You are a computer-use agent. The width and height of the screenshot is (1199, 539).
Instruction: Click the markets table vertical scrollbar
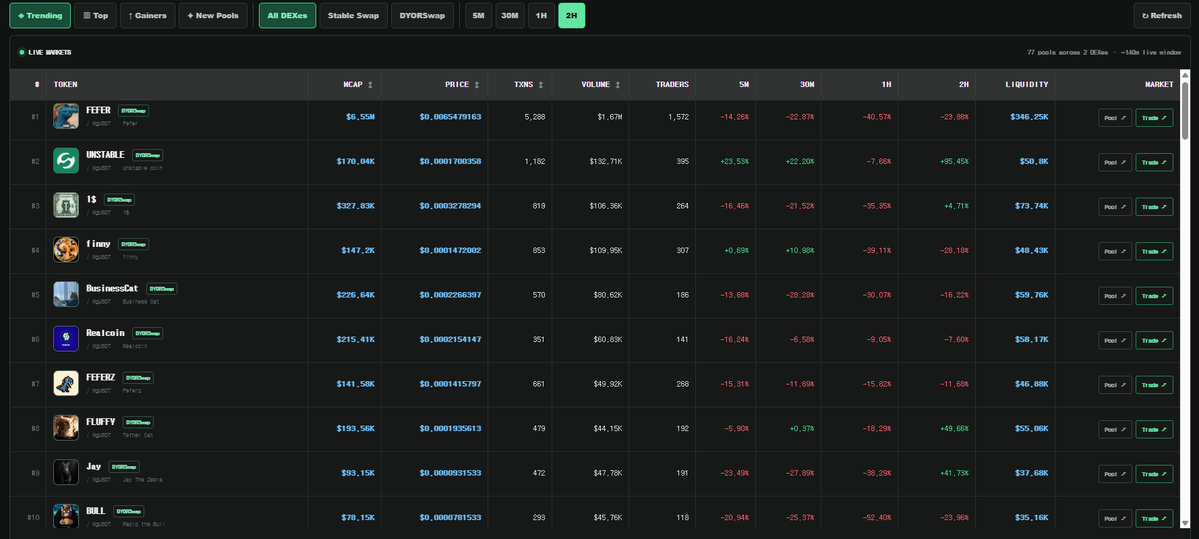click(1185, 111)
